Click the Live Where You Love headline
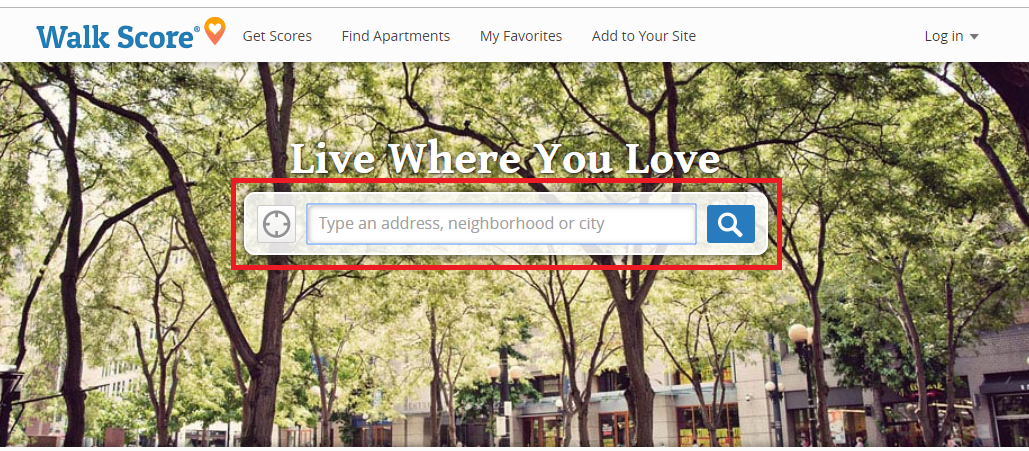The height and width of the screenshot is (451, 1029). point(505,158)
